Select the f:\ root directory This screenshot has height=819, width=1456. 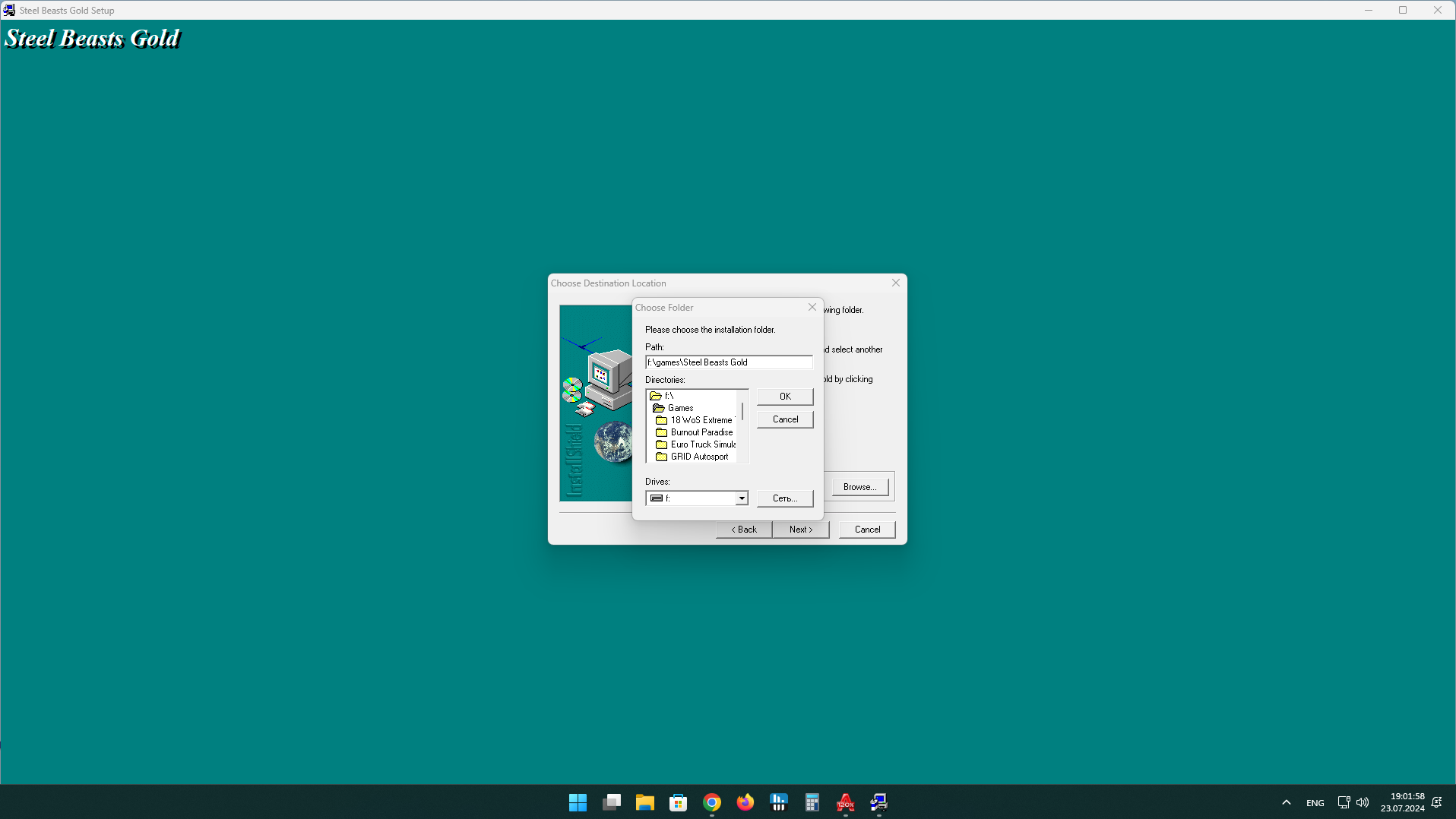coord(669,396)
